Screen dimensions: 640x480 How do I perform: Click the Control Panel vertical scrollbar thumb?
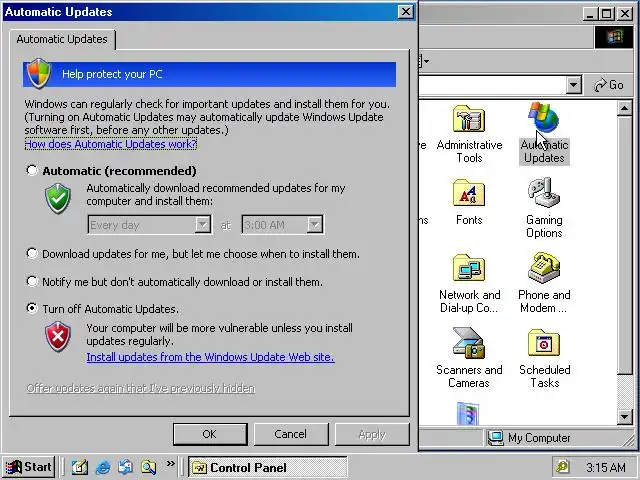click(x=624, y=245)
